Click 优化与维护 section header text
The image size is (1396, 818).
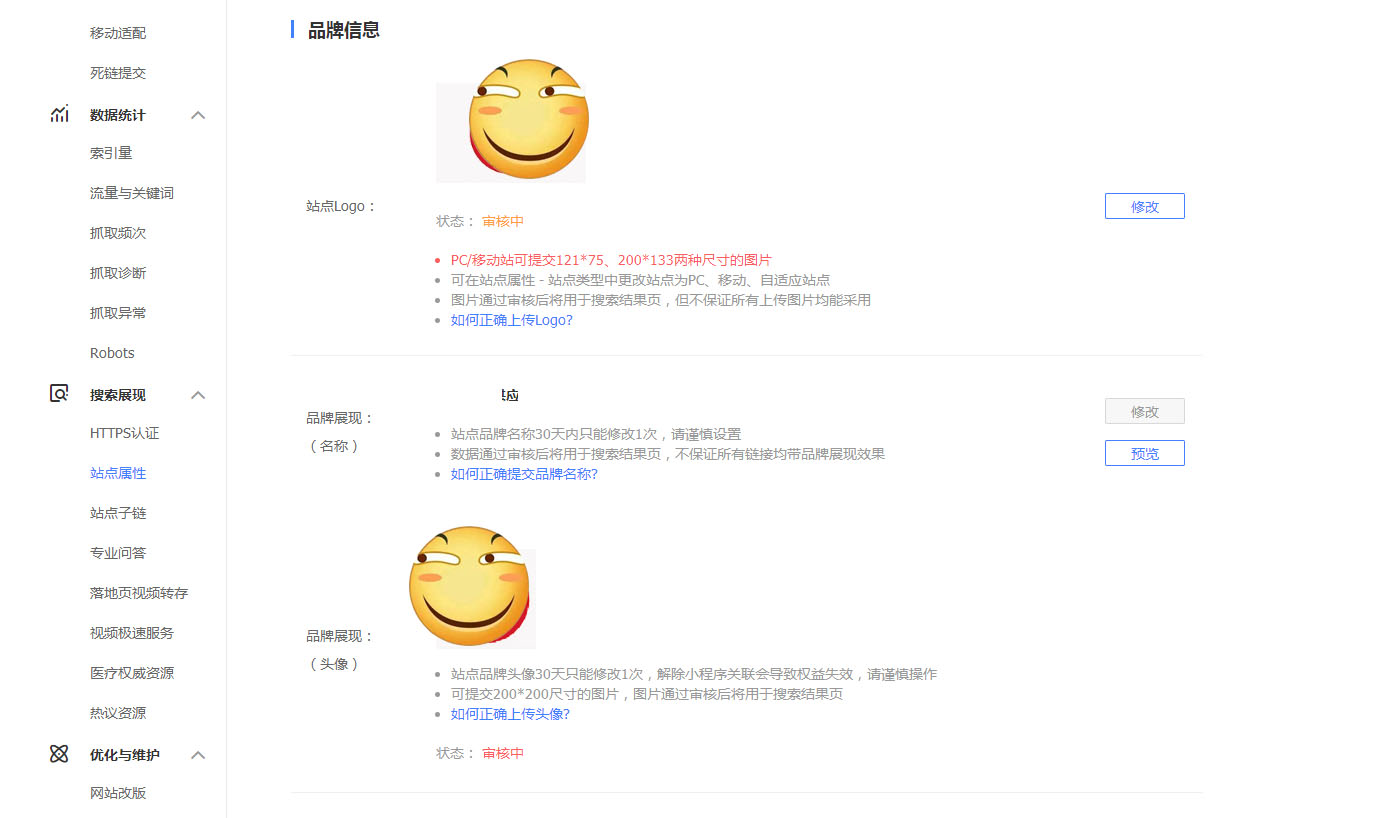[125, 755]
